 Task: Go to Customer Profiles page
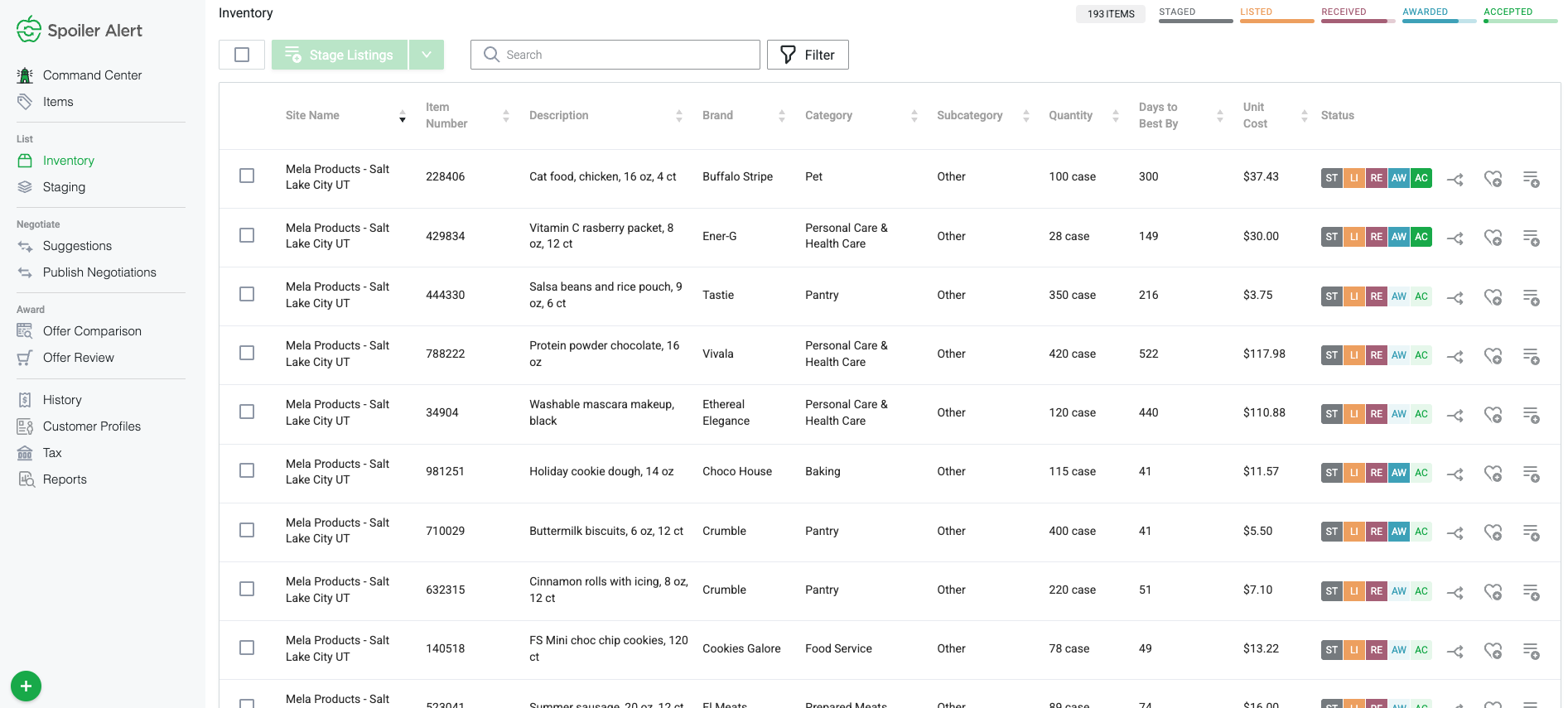tap(91, 426)
